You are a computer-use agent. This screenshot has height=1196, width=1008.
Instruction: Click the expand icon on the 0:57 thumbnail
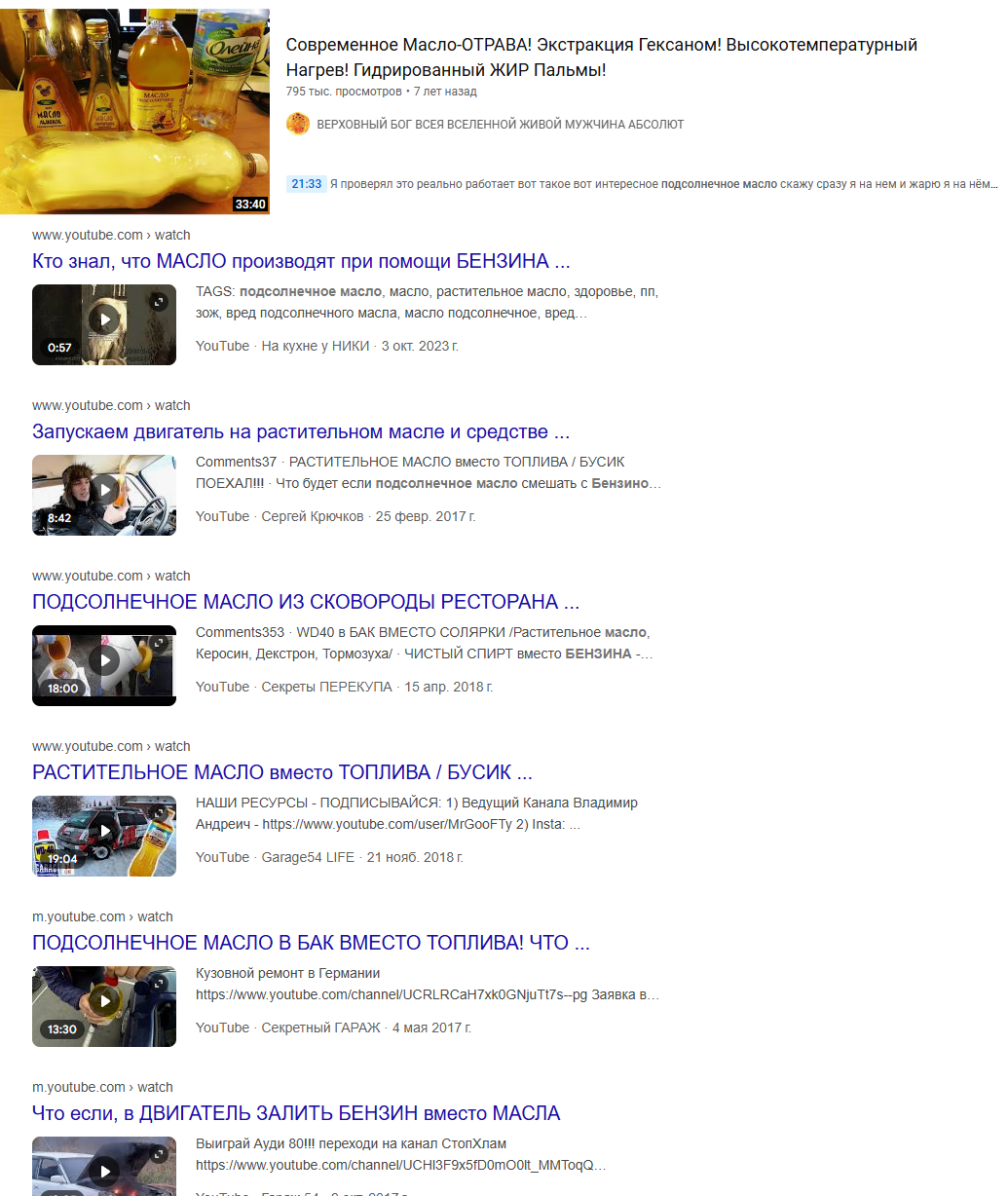(x=159, y=302)
